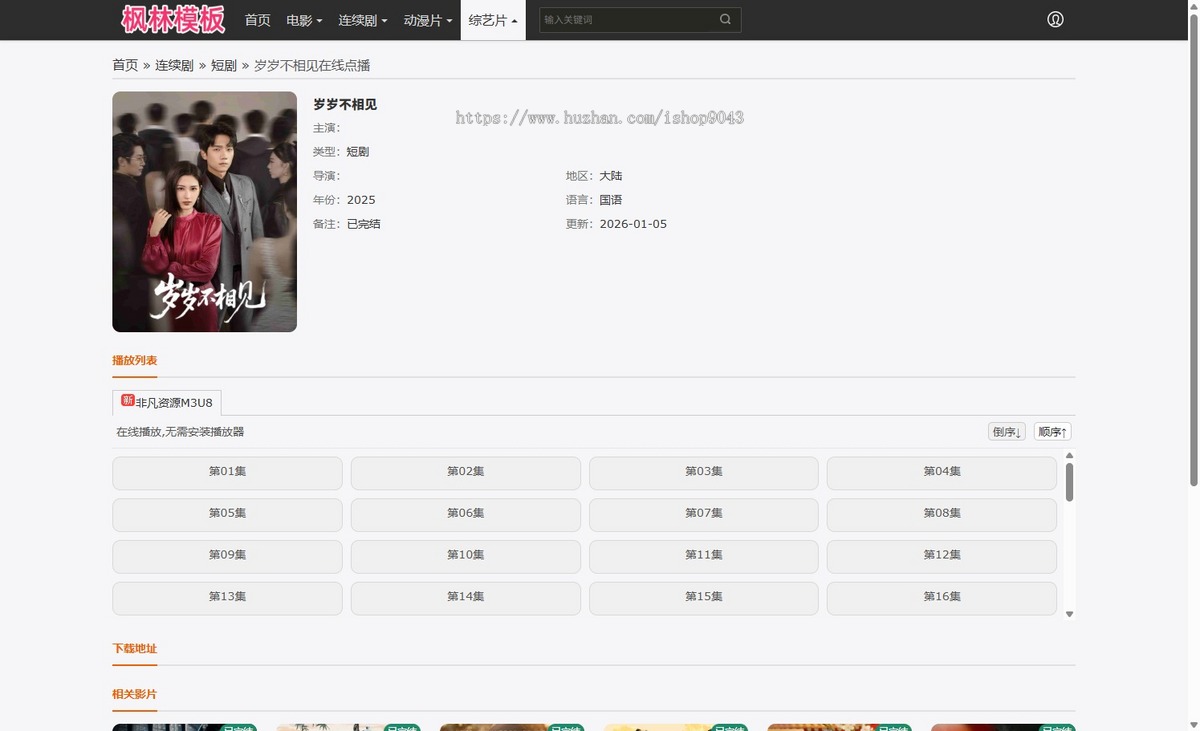Click the episode list scrollbar thumb
The image size is (1200, 731).
1069,481
